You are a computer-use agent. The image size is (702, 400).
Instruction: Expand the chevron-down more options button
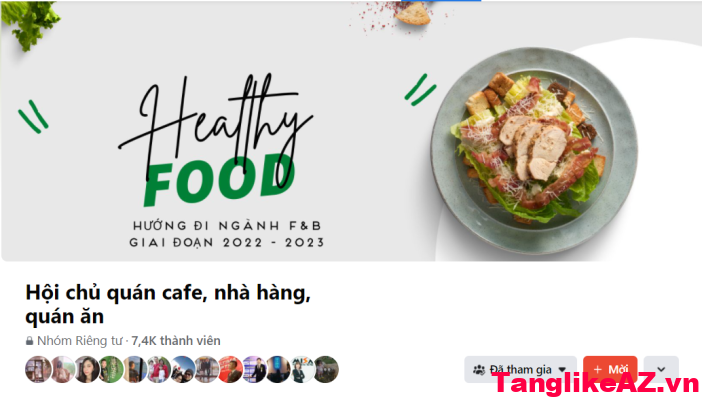tap(661, 370)
